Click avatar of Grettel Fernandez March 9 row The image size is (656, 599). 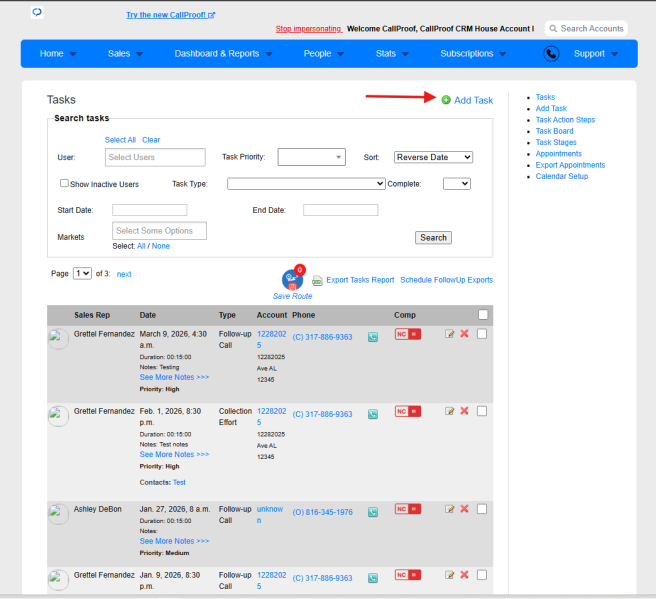(58, 339)
